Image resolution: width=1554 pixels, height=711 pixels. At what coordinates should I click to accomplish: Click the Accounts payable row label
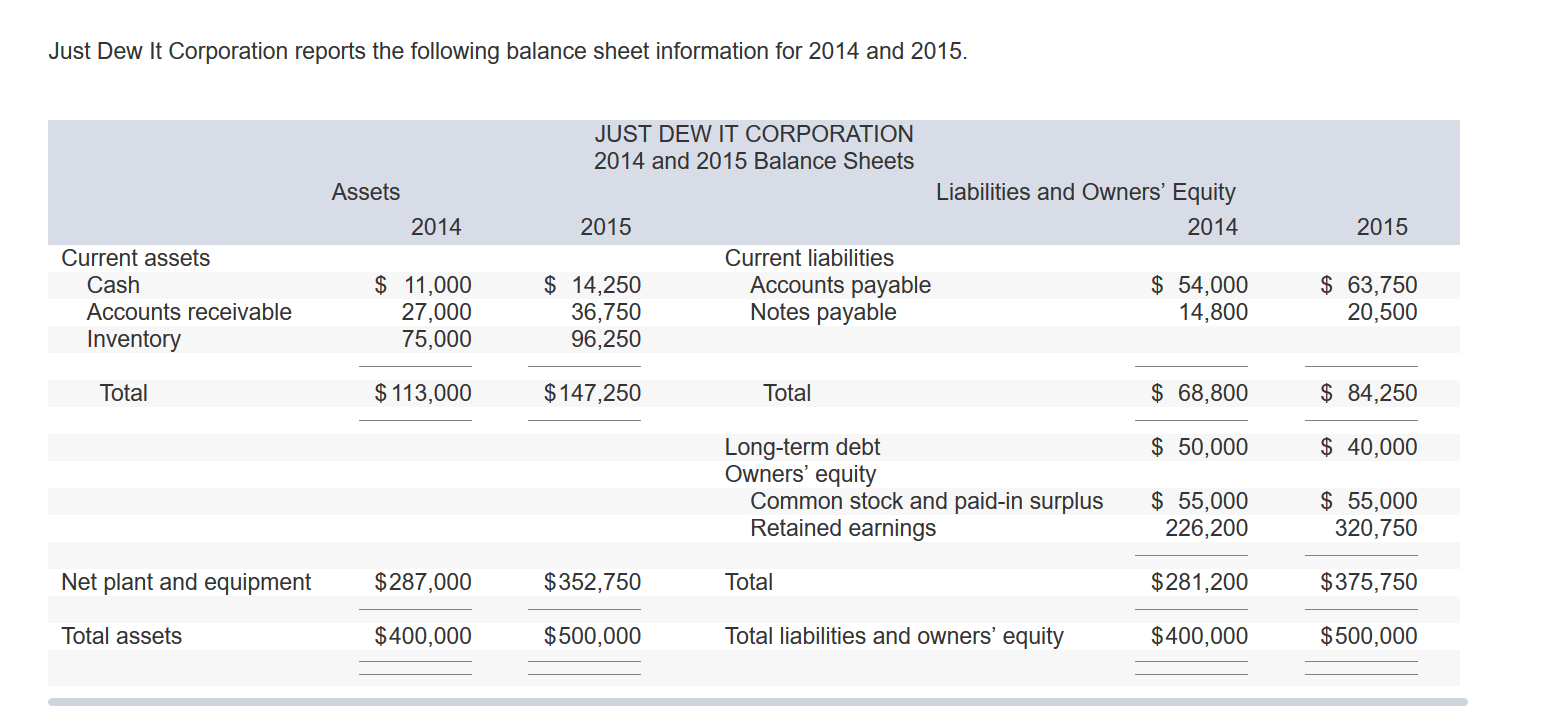pyautogui.click(x=840, y=285)
